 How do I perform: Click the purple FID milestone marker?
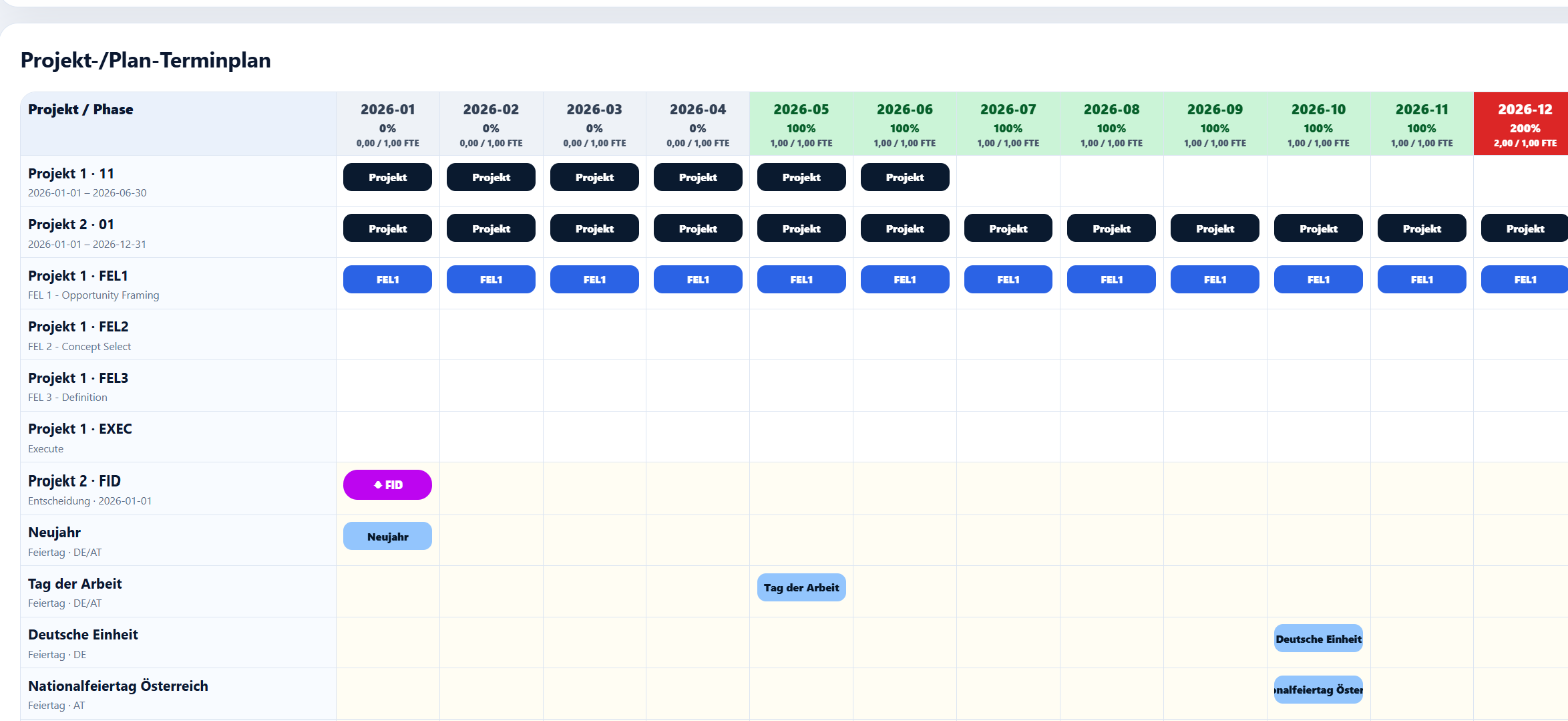click(387, 484)
